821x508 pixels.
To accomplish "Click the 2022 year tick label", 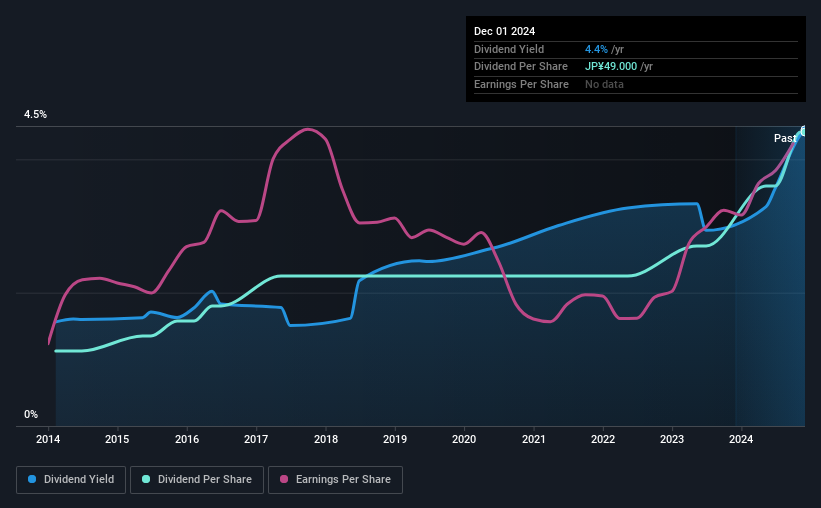I will coord(603,439).
